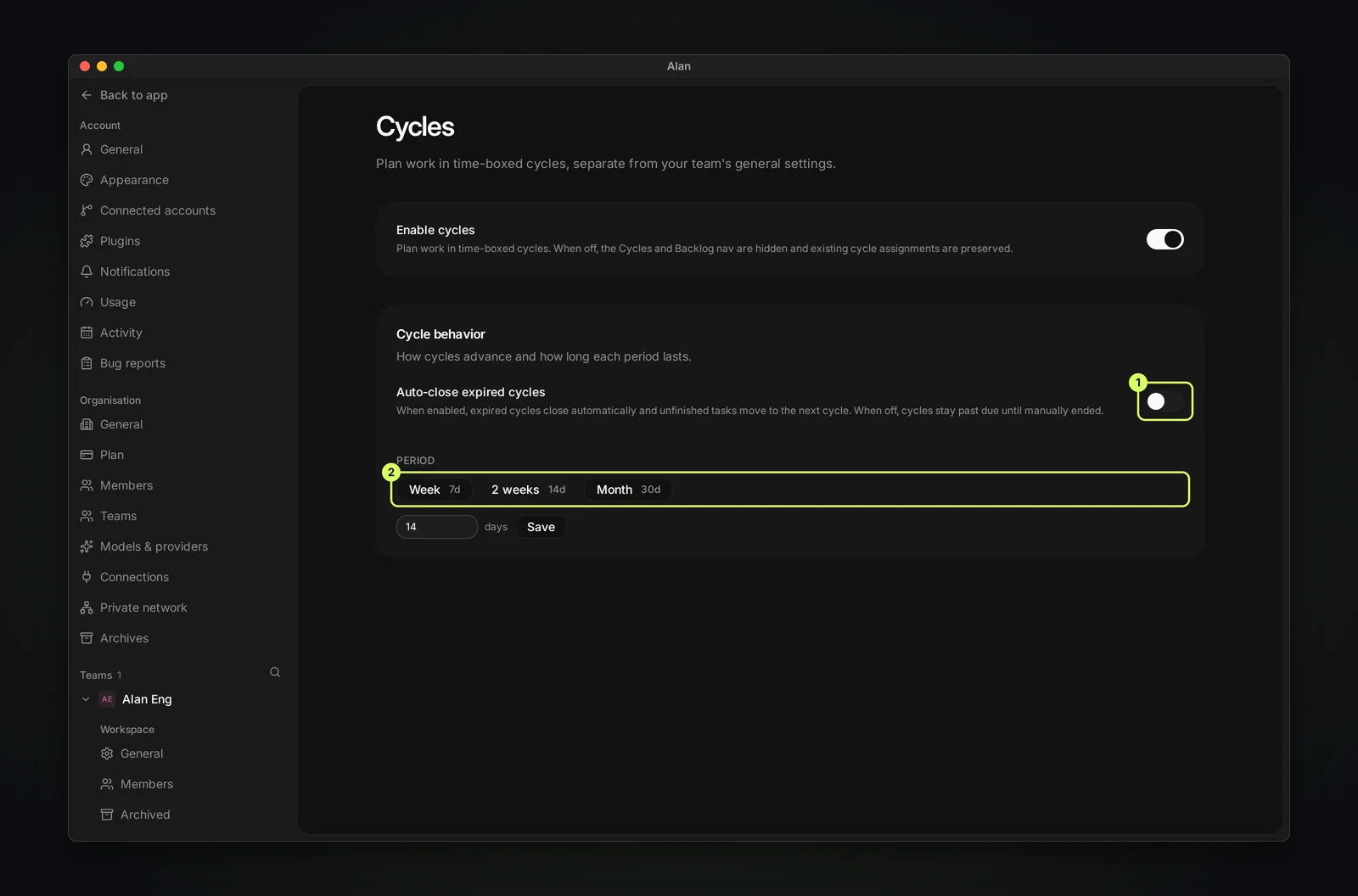Turn on Auto-close expired cycles
This screenshot has width=1358, height=896.
[1164, 401]
